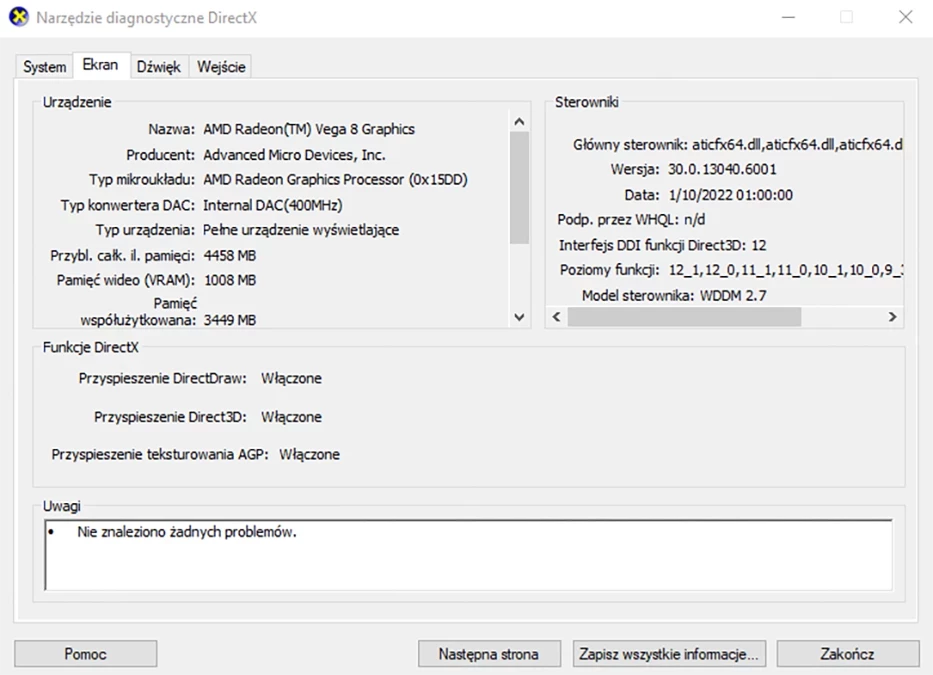
Task: Click the Urządzenie scroll up arrow
Action: (x=519, y=121)
